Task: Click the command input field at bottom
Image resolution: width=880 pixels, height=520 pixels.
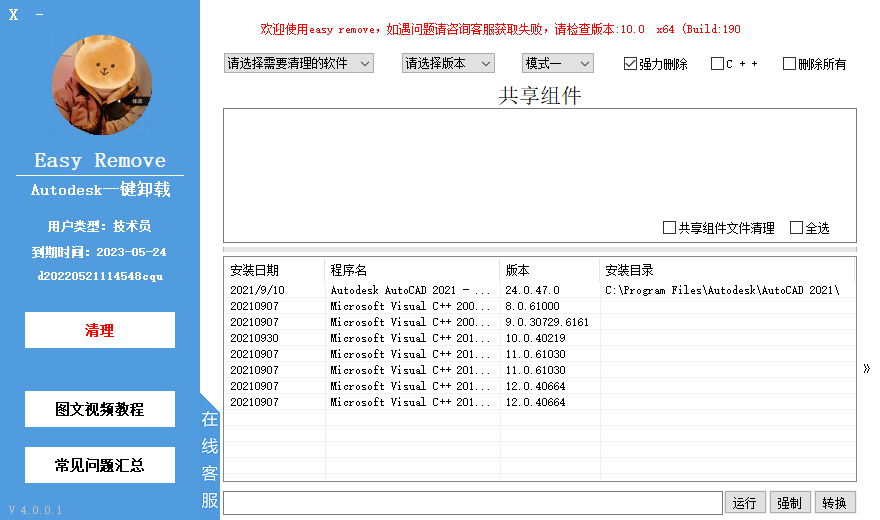Action: (x=473, y=503)
